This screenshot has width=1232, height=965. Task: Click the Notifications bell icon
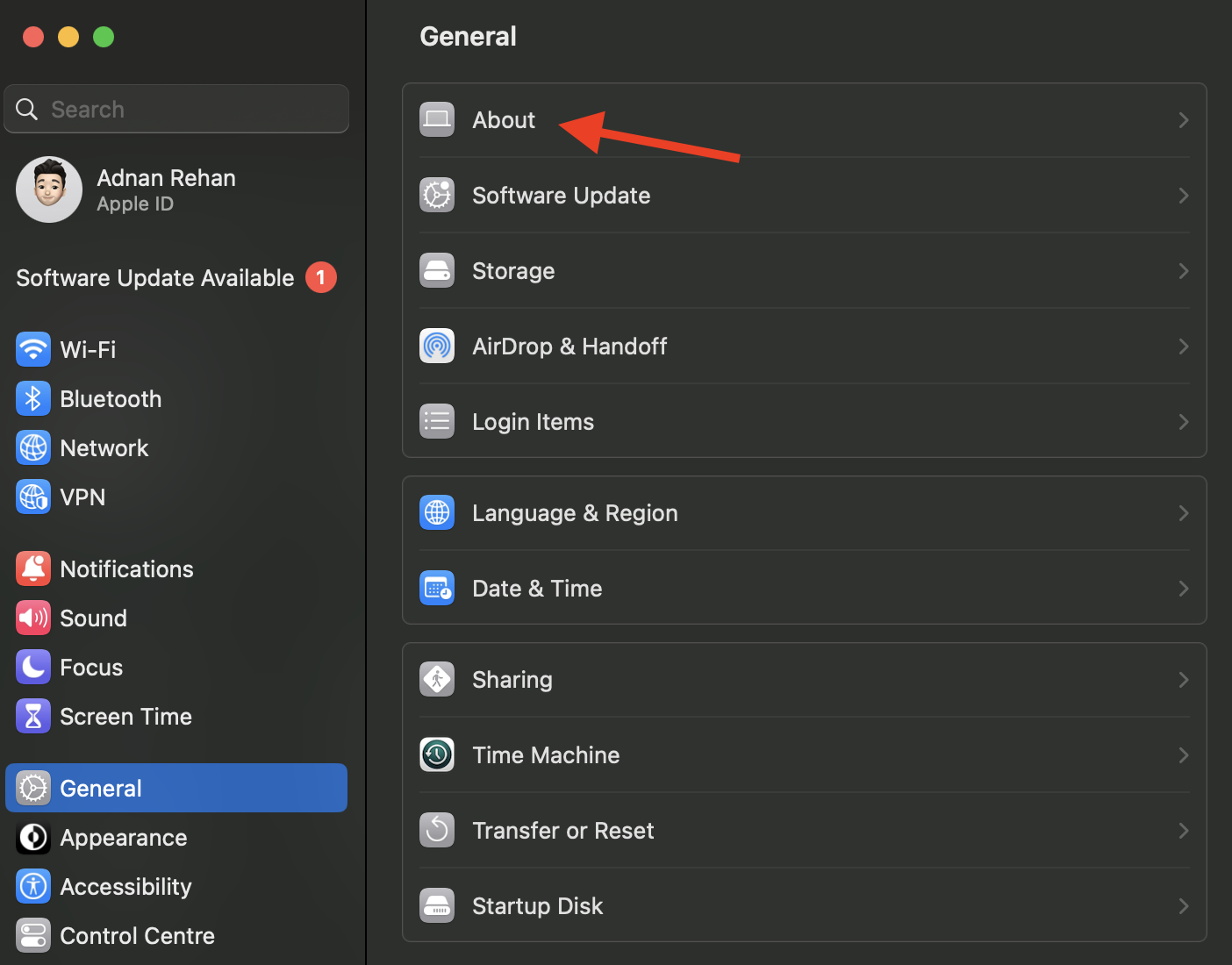pos(33,569)
